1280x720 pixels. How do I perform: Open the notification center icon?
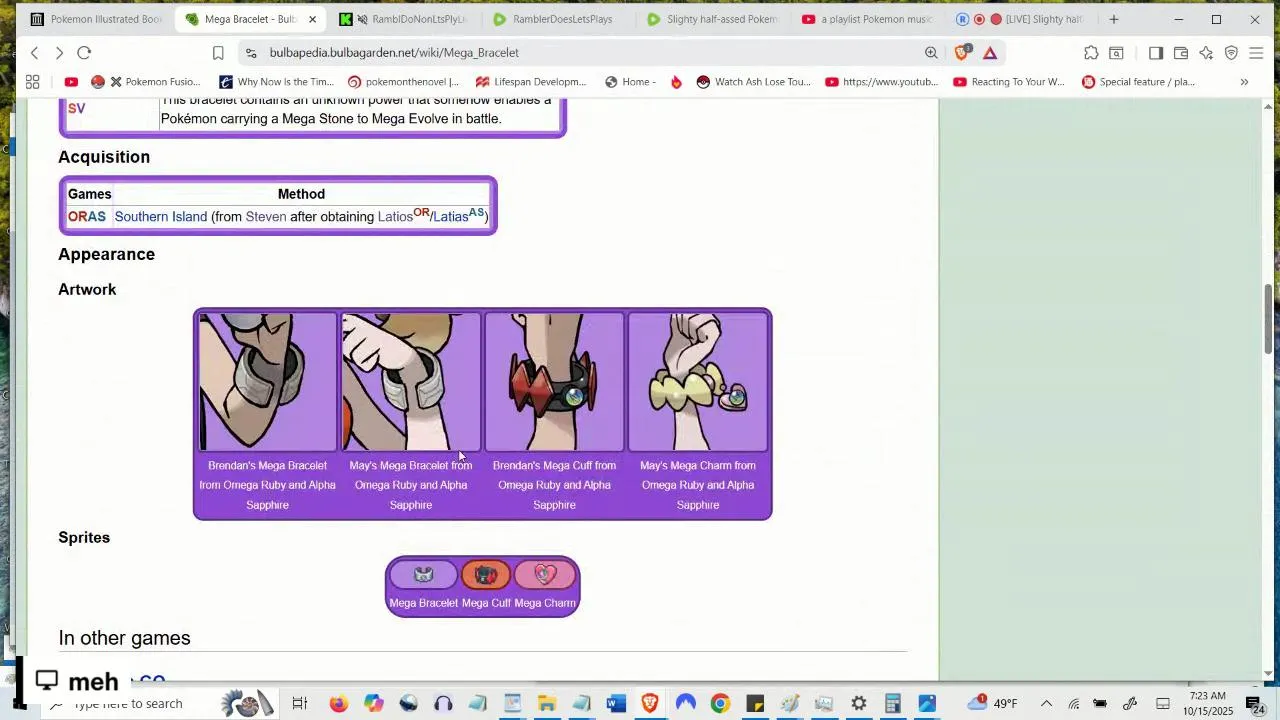point(1253,704)
